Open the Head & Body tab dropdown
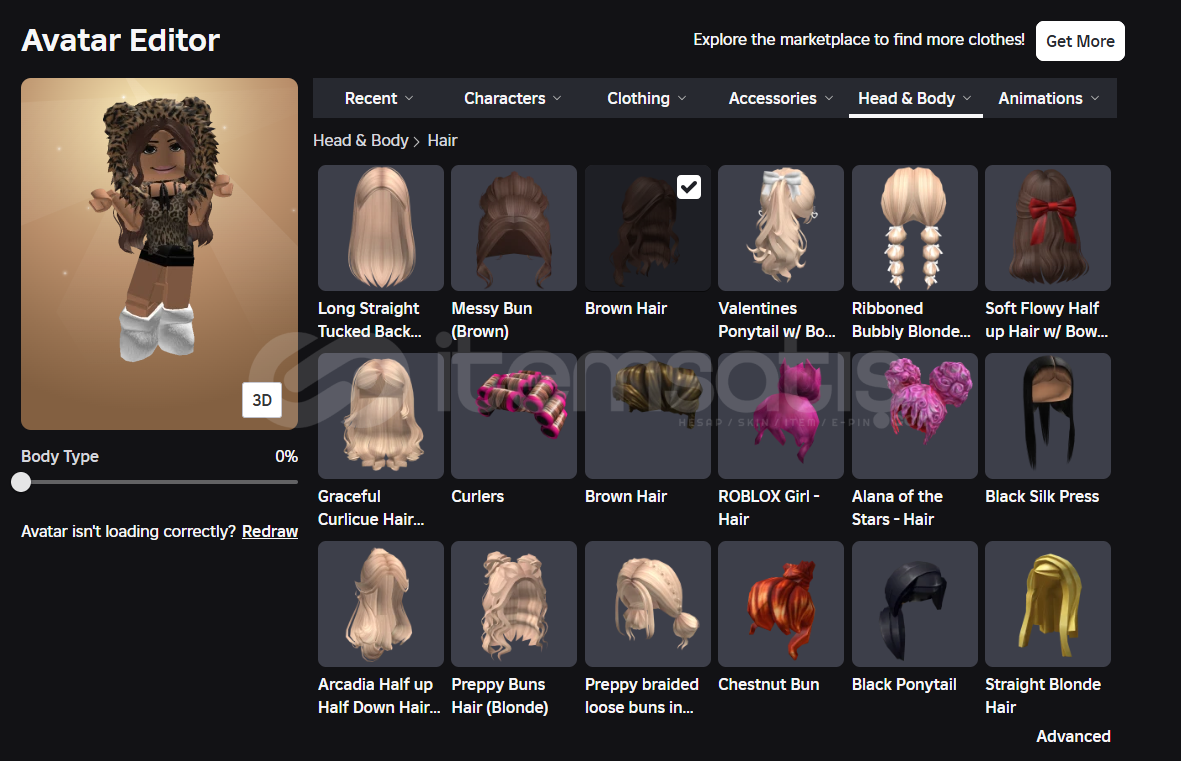1181x761 pixels. point(915,99)
